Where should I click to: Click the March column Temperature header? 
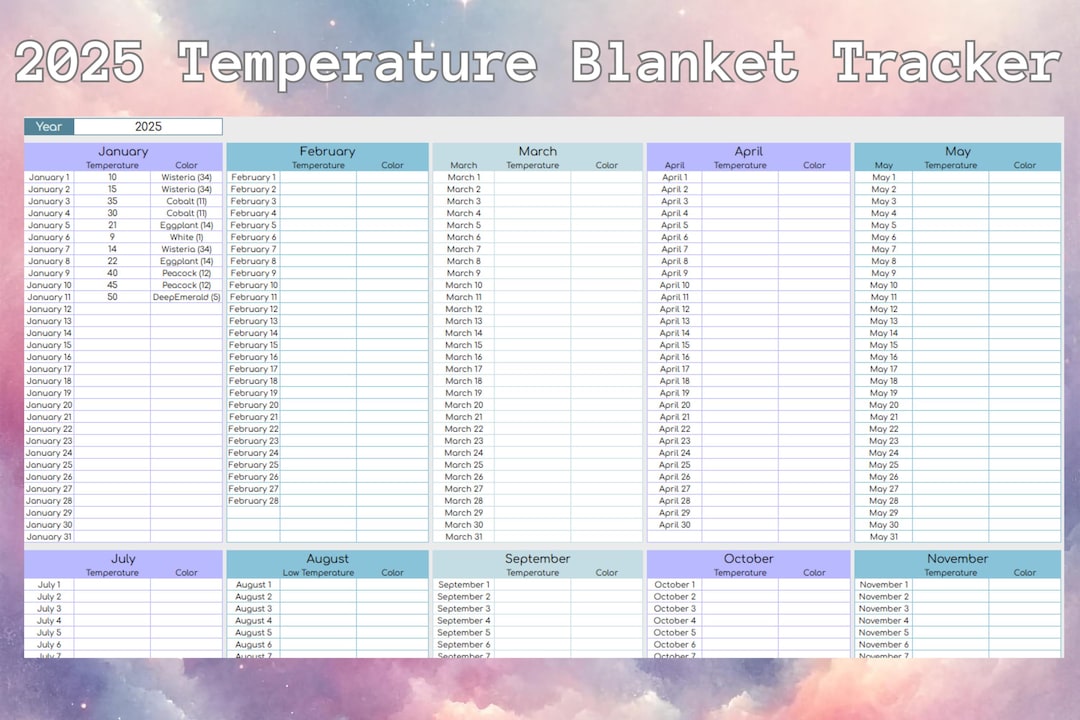(x=535, y=165)
